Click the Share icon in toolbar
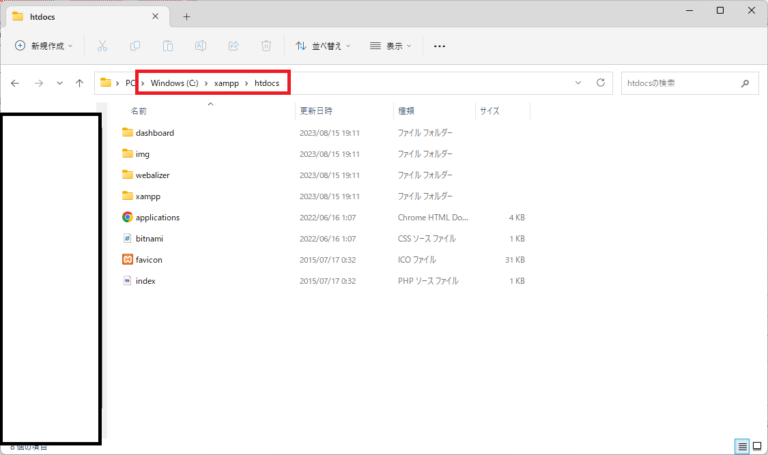This screenshot has height=455, width=768. pos(233,46)
